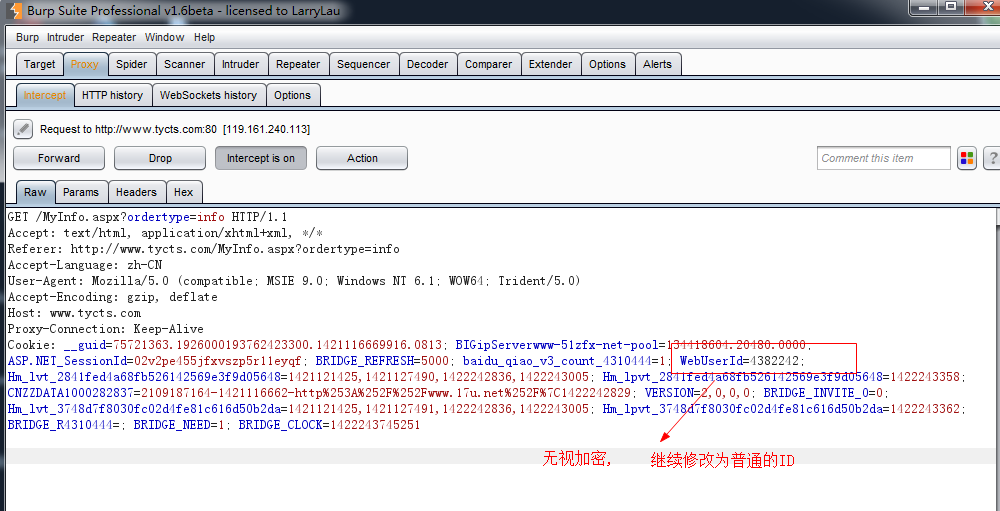Select the Intercept sub-tab

(x=45, y=95)
